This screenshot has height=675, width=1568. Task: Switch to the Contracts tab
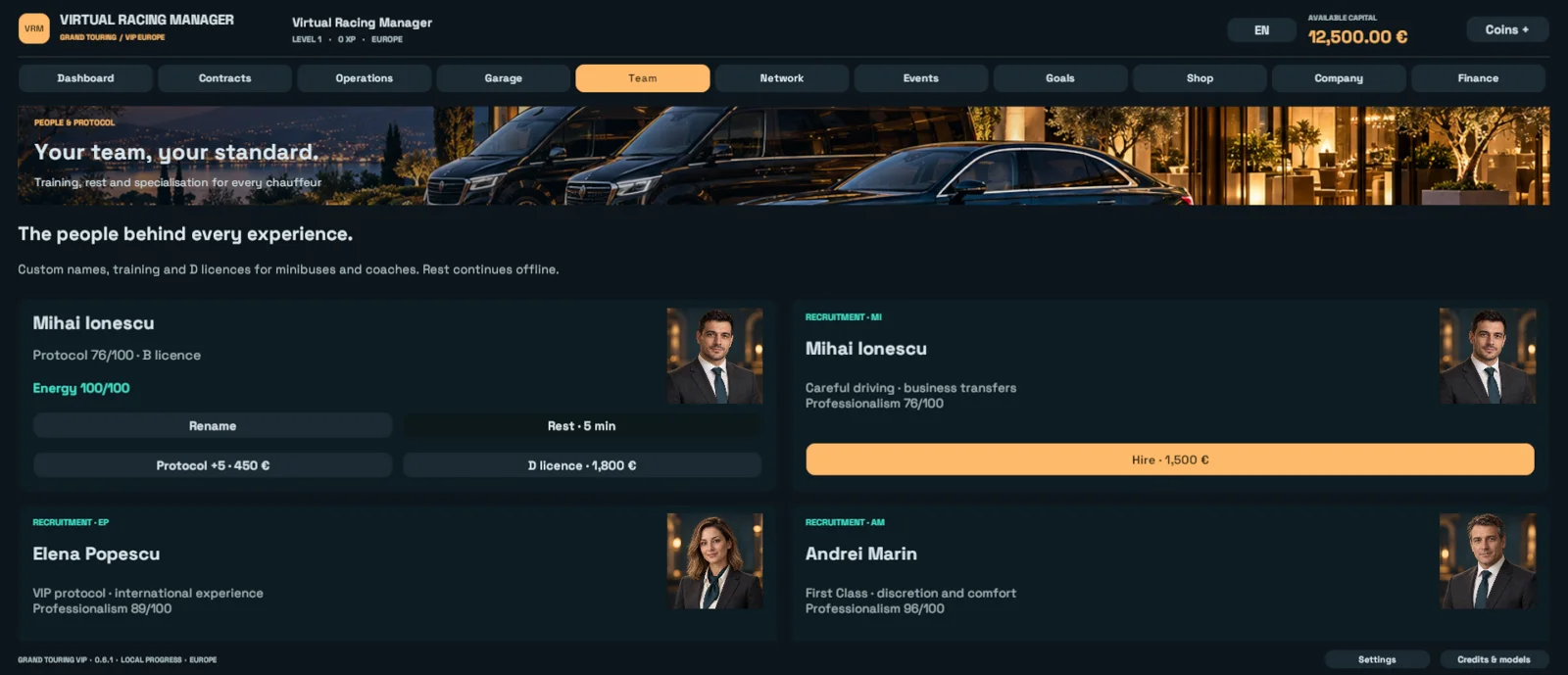point(224,78)
